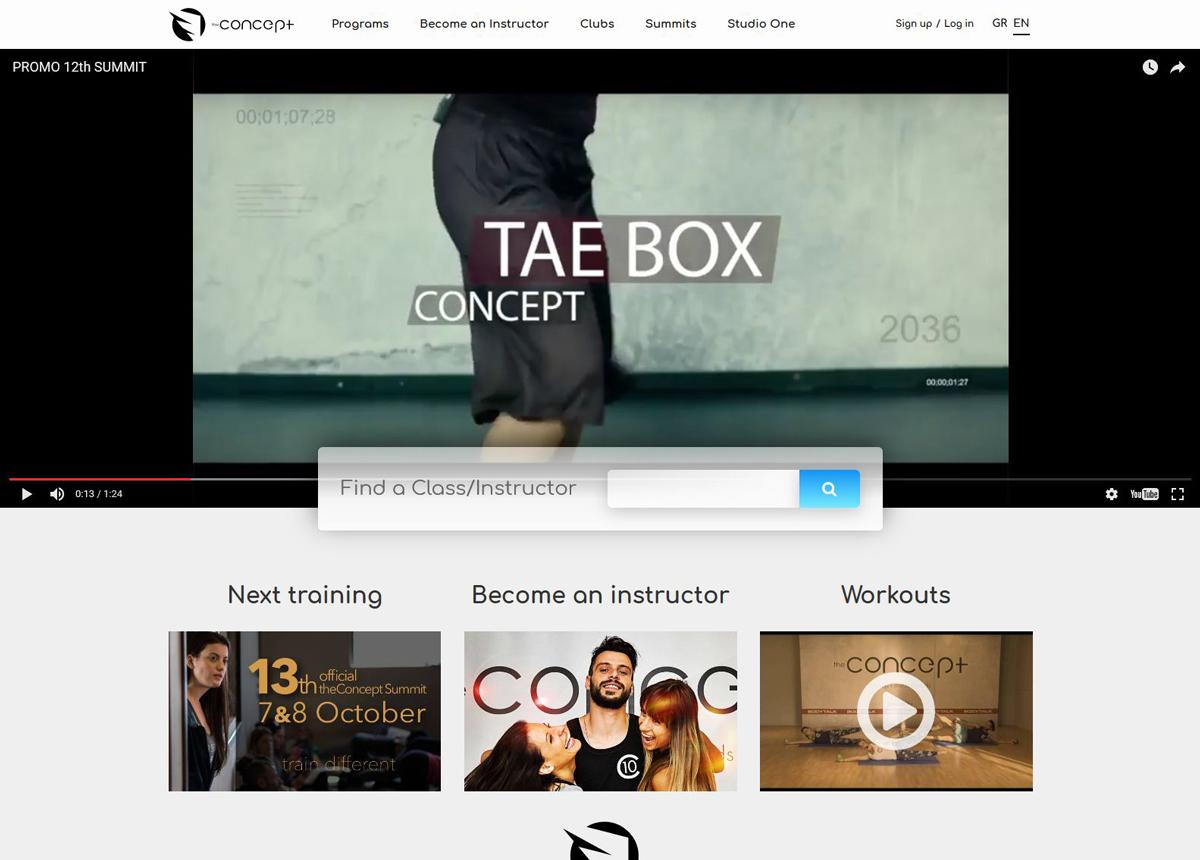The height and width of the screenshot is (860, 1200).
Task: Open 13th Summit October training image
Action: pyautogui.click(x=305, y=711)
